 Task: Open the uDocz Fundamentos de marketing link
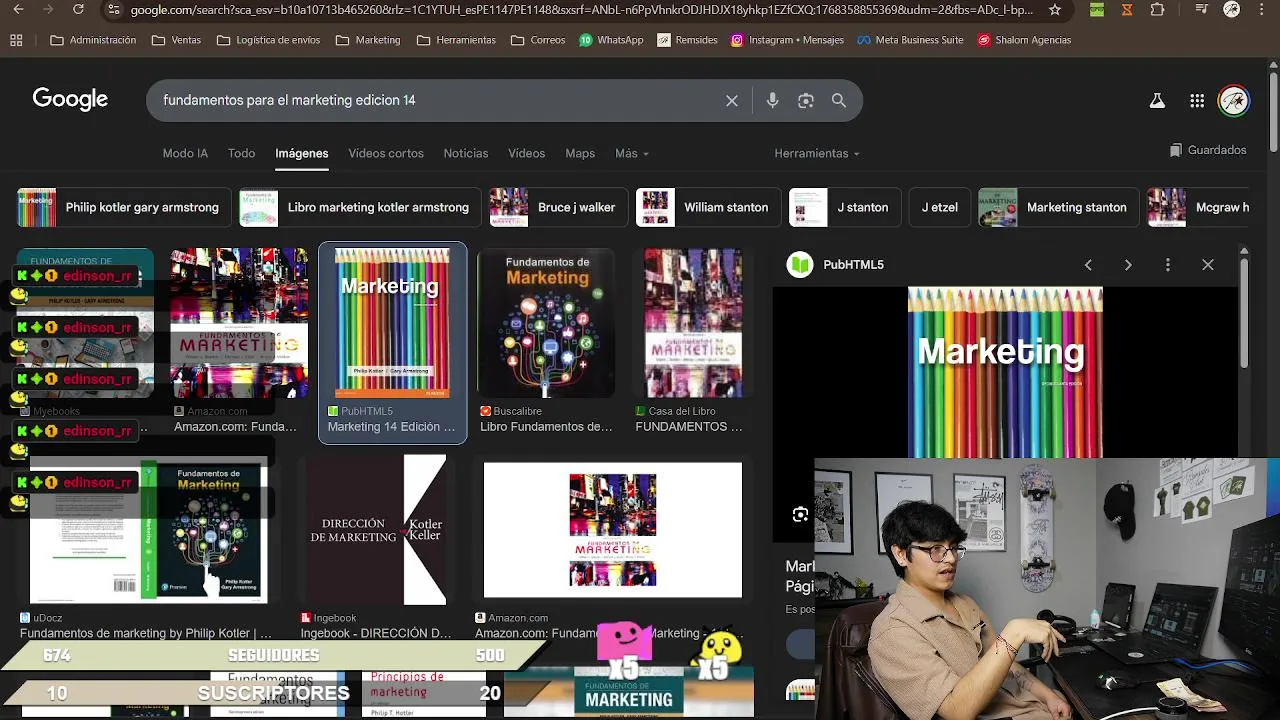(x=146, y=633)
